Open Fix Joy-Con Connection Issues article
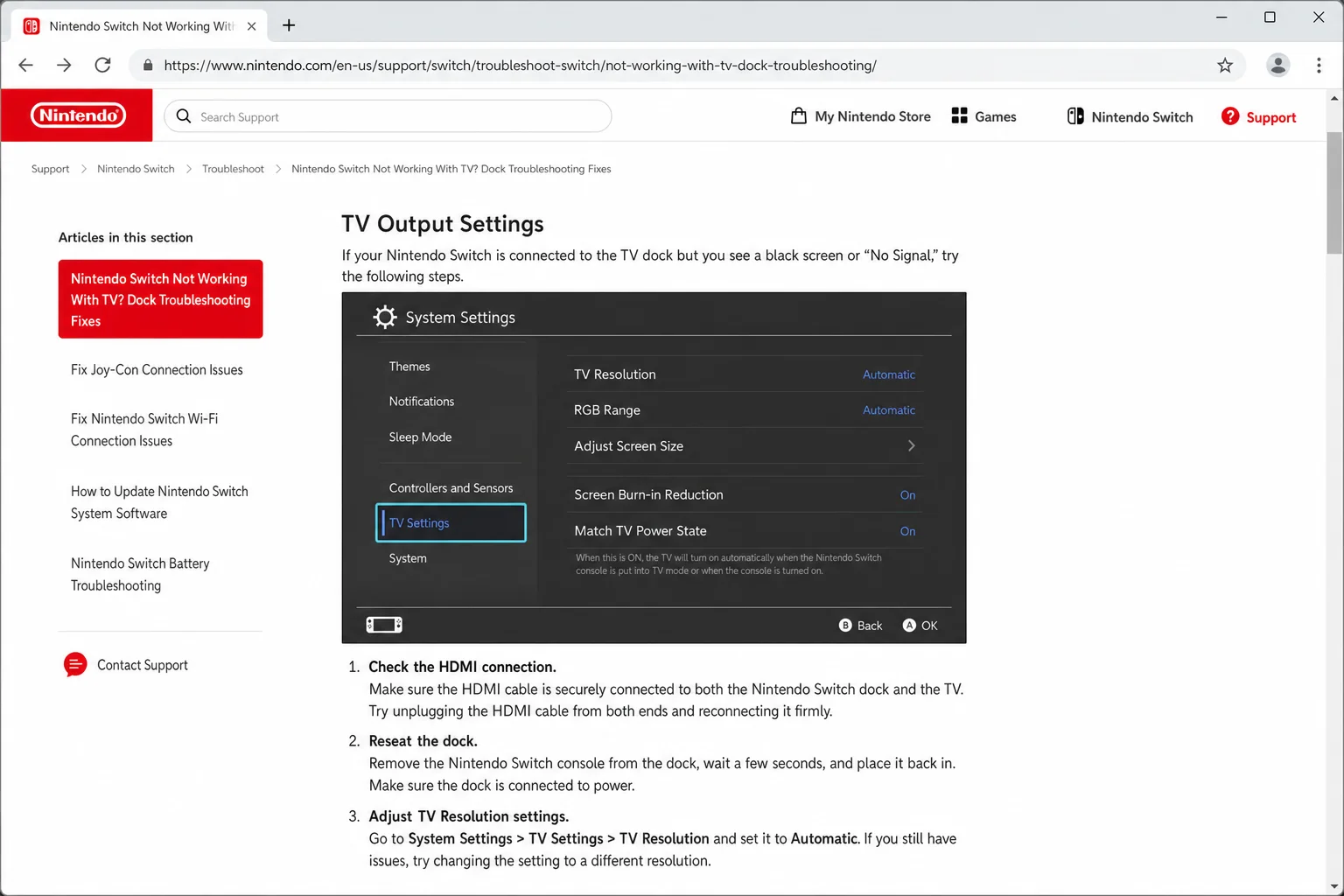Image resolution: width=1344 pixels, height=896 pixels. 157,370
